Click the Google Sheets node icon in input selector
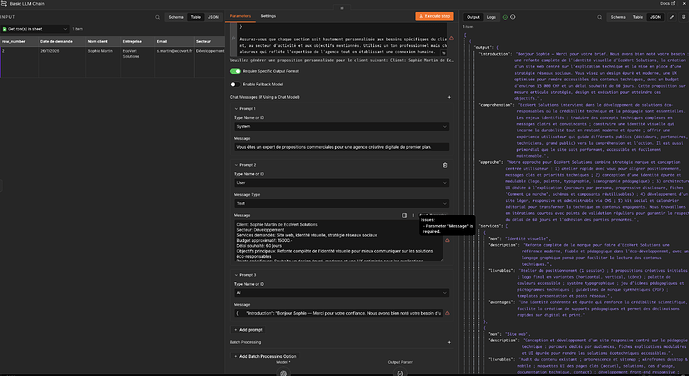Viewport: 689px width, 376px height. [4, 29]
